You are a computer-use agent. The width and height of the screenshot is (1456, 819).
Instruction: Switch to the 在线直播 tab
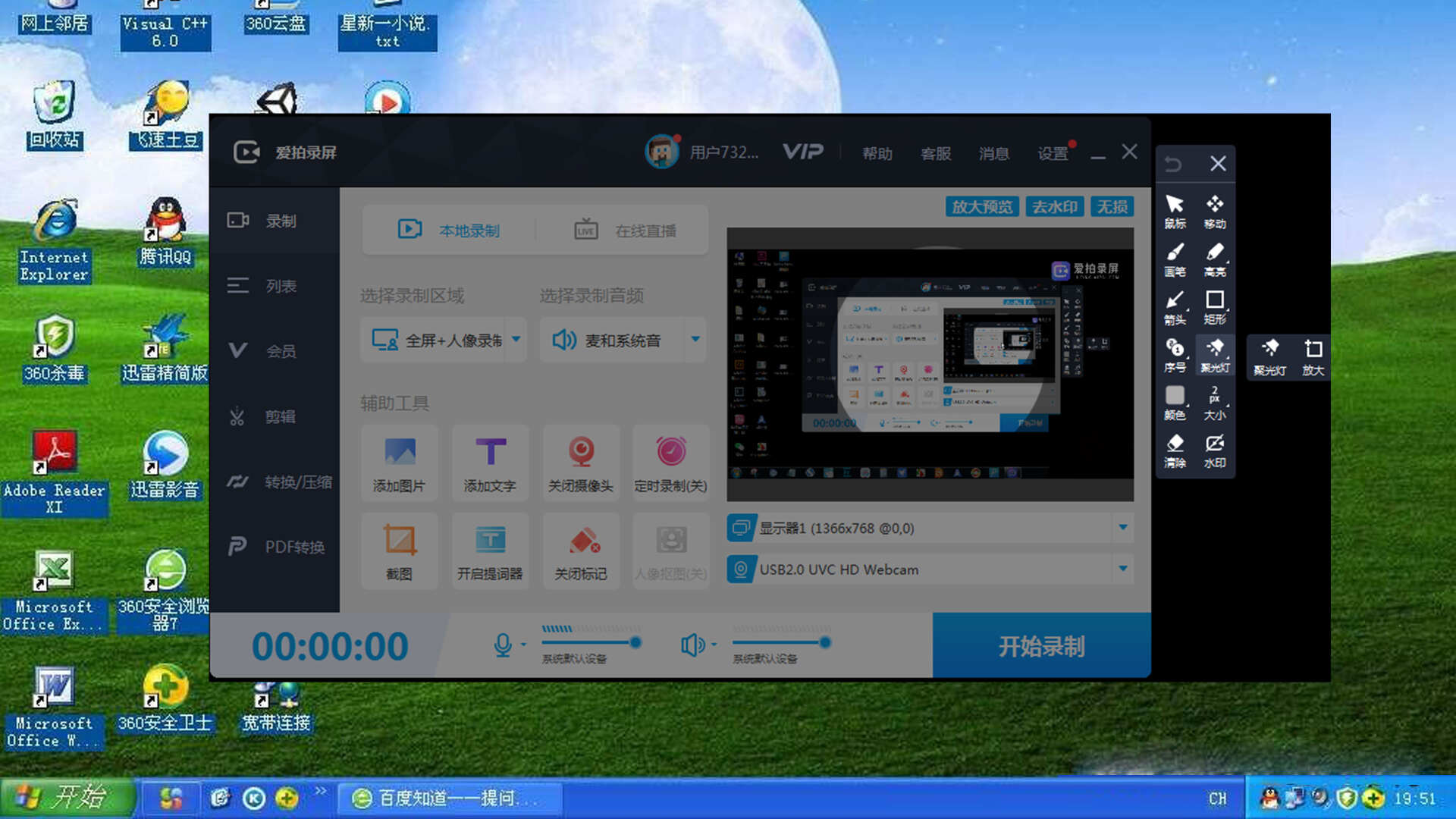(x=625, y=230)
